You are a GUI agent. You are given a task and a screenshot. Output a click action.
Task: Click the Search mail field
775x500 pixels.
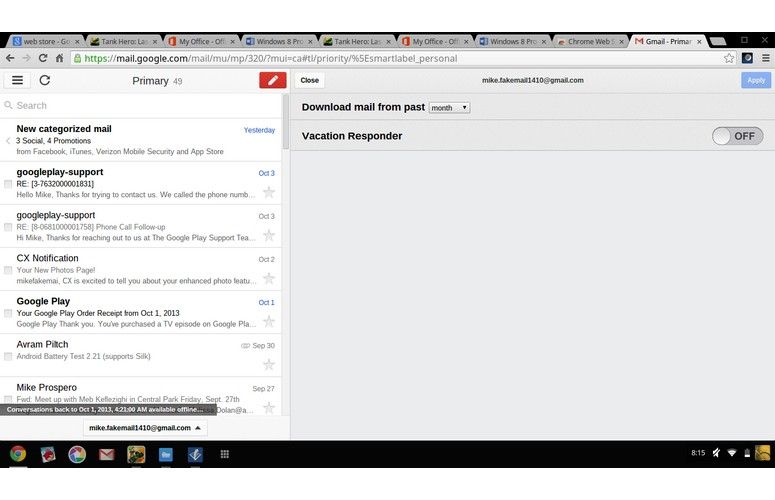[x=141, y=105]
